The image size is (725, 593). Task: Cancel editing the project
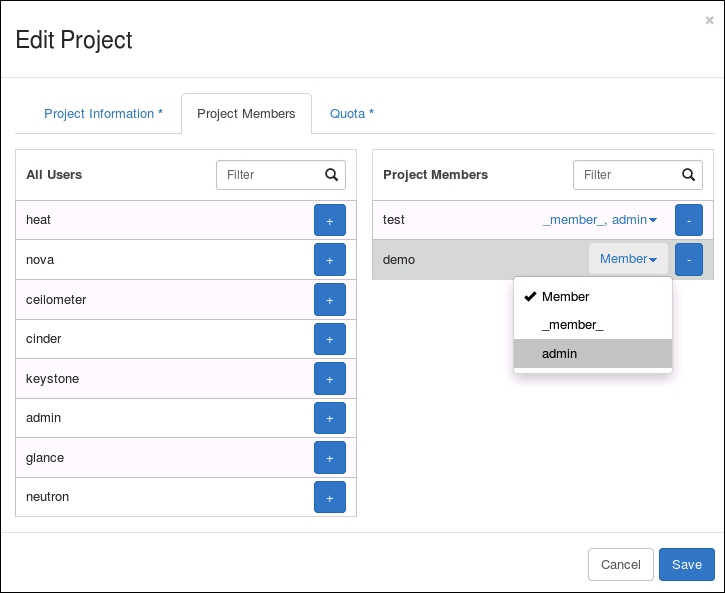pos(620,565)
